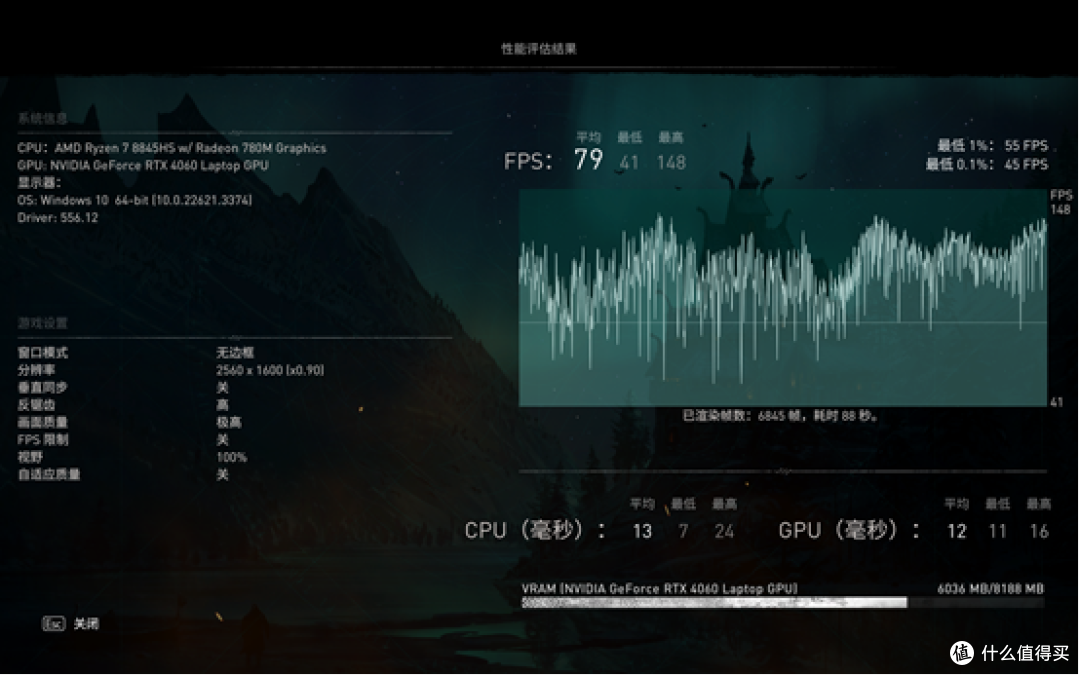Click the 垂直同步 setting label
1080x676 pixels.
pyautogui.click(x=43, y=387)
